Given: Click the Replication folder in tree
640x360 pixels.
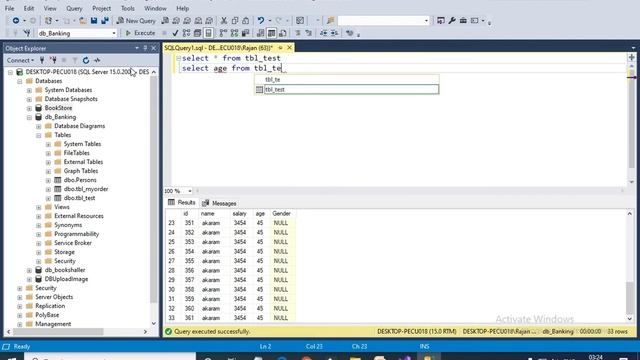Looking at the screenshot, I should pos(50,306).
